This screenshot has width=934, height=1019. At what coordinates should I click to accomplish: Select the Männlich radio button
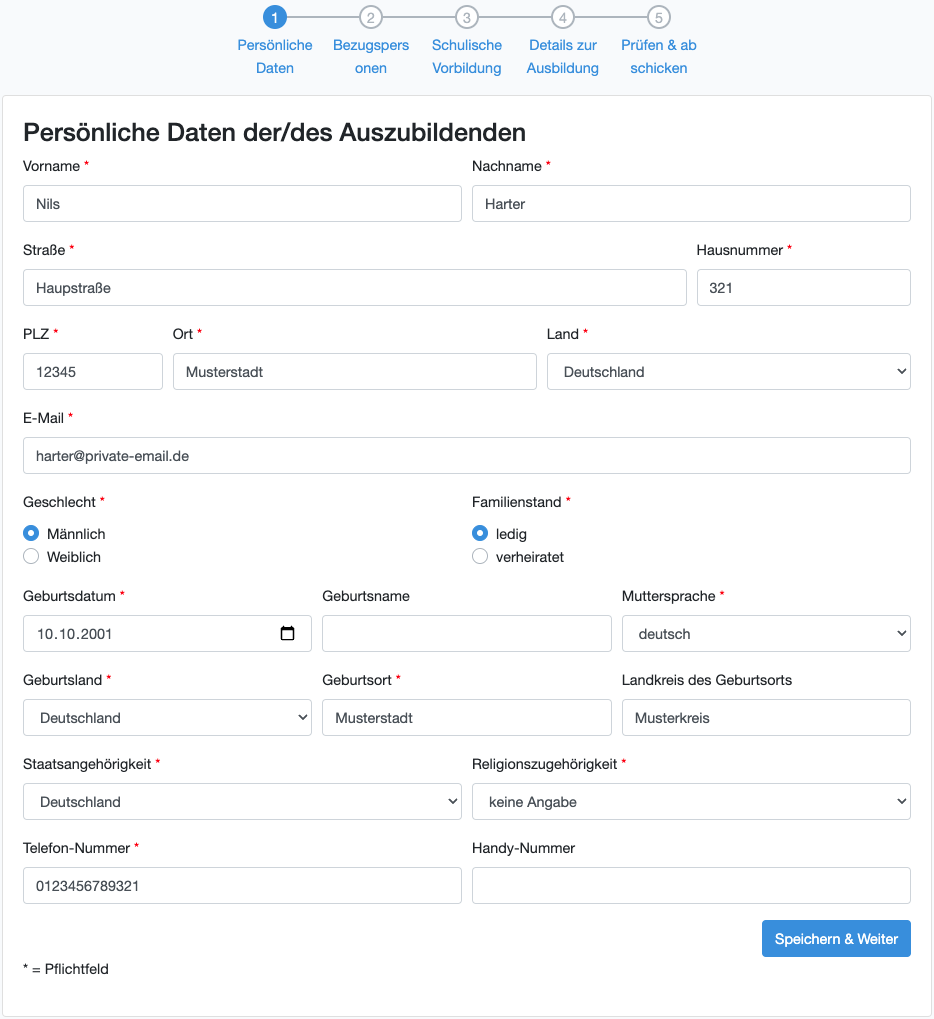(31, 534)
